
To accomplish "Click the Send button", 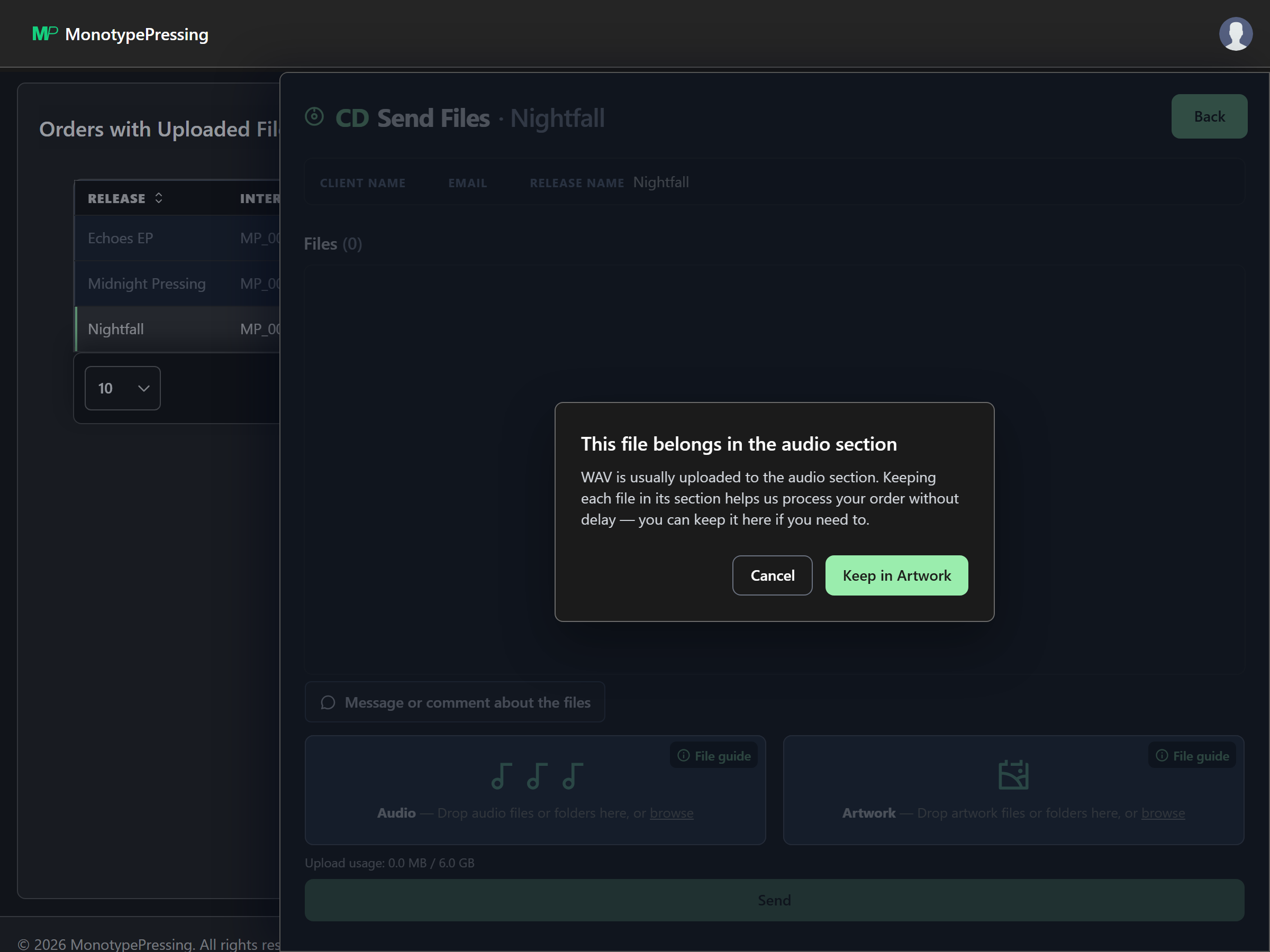I will pos(774,900).
